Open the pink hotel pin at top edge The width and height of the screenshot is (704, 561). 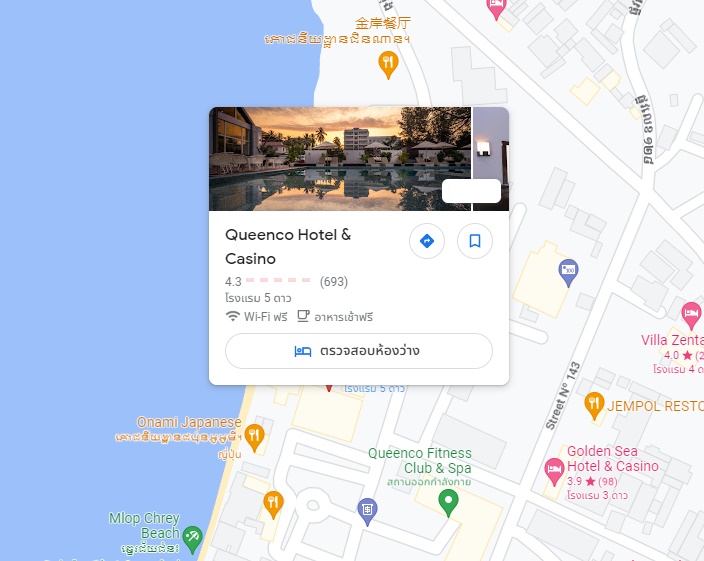[x=496, y=8]
